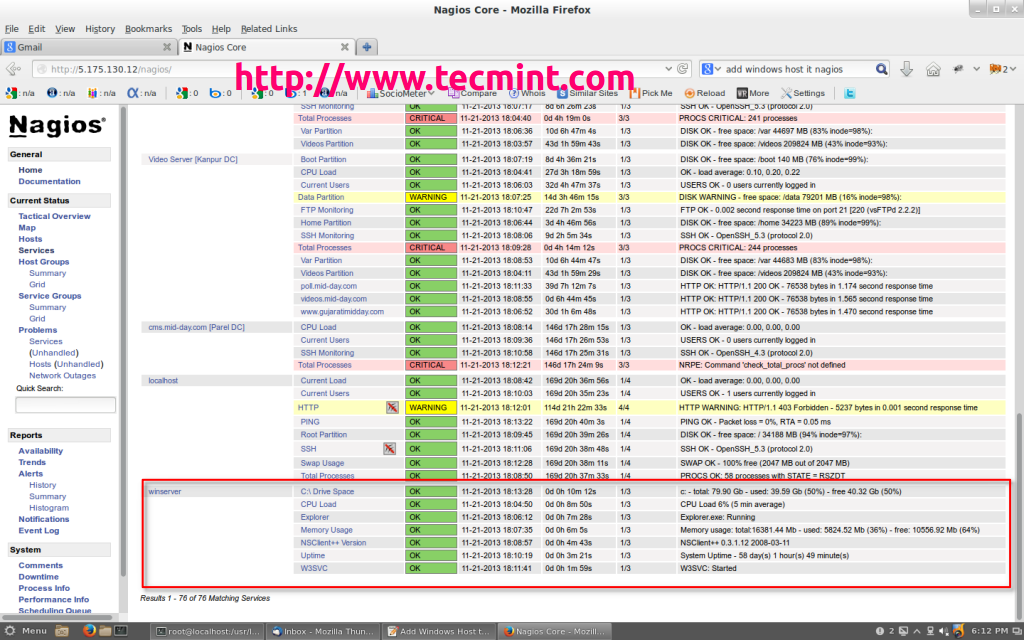The width and height of the screenshot is (1024, 640).
Task: Open new tab with plus button
Action: tap(367, 47)
